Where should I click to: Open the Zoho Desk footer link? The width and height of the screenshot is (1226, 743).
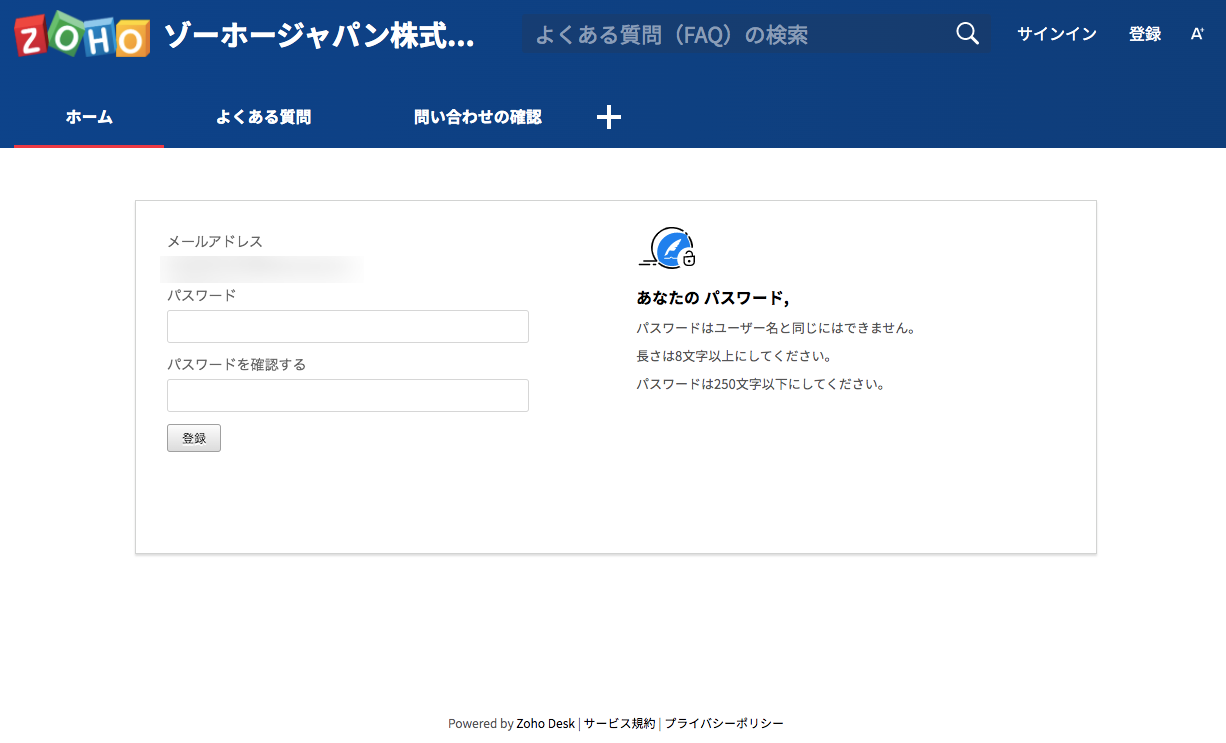pos(545,724)
